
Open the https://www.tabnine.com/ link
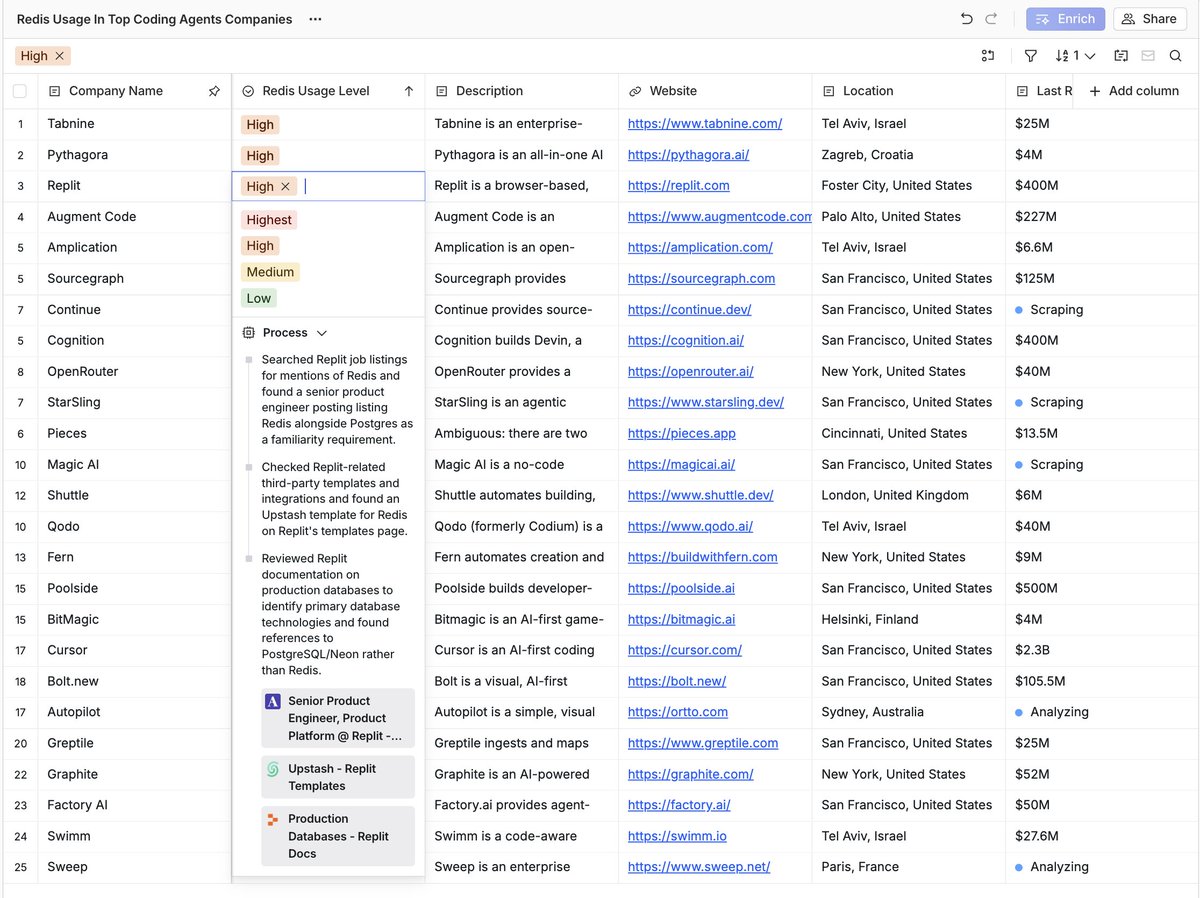705,124
